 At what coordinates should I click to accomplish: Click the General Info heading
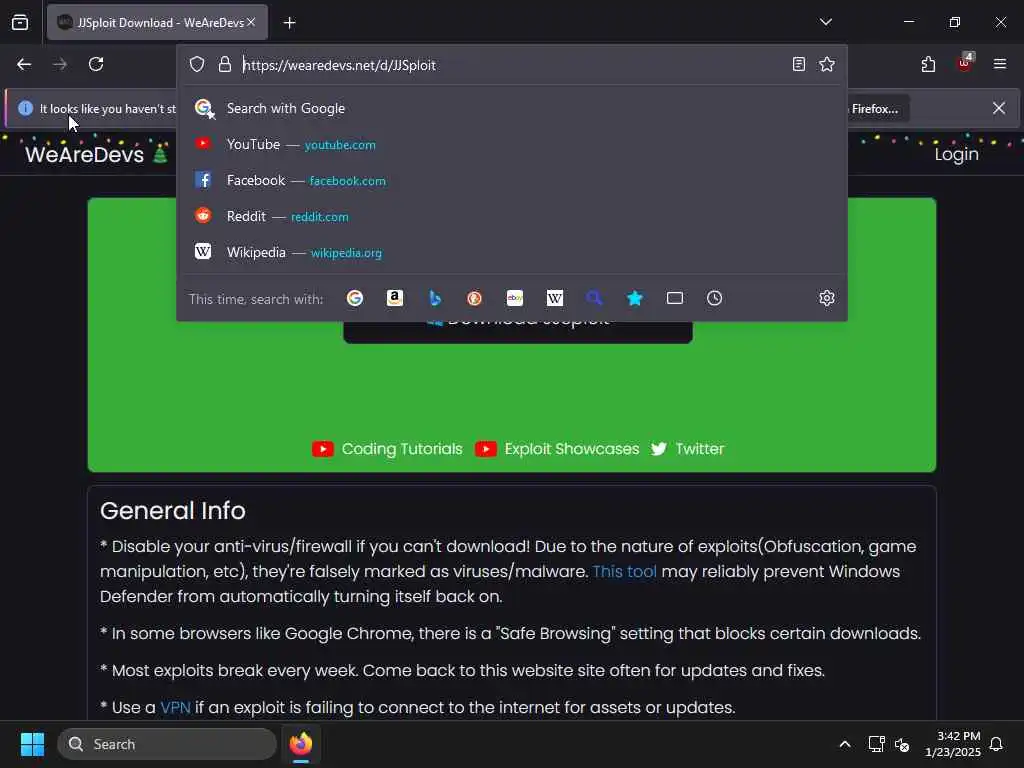tap(173, 511)
